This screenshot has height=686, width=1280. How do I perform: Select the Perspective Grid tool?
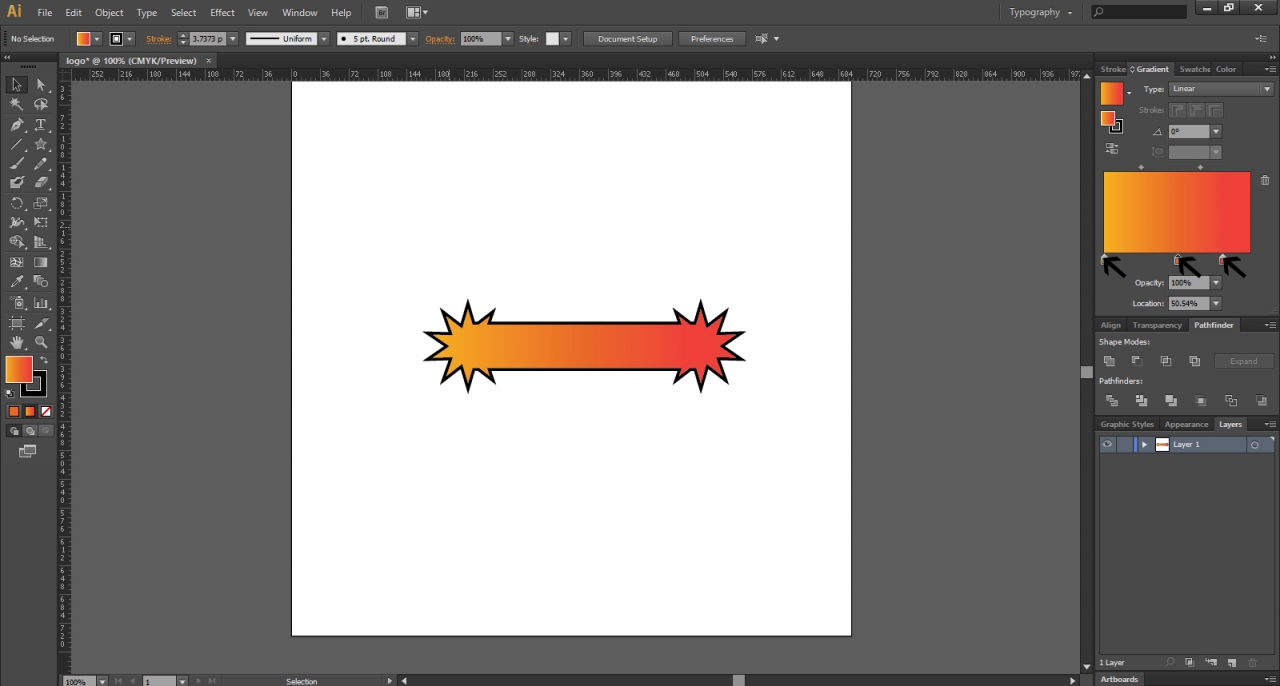(41, 243)
